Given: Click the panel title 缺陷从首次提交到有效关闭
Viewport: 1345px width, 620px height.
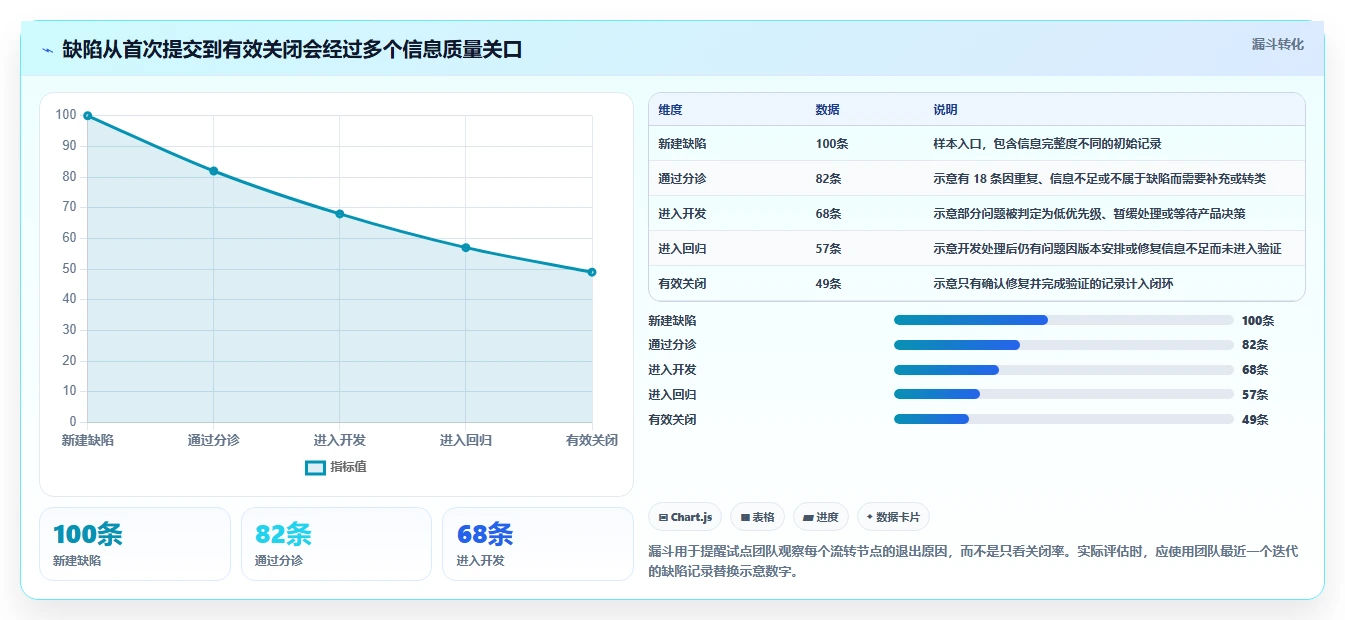Looking at the screenshot, I should (292, 49).
